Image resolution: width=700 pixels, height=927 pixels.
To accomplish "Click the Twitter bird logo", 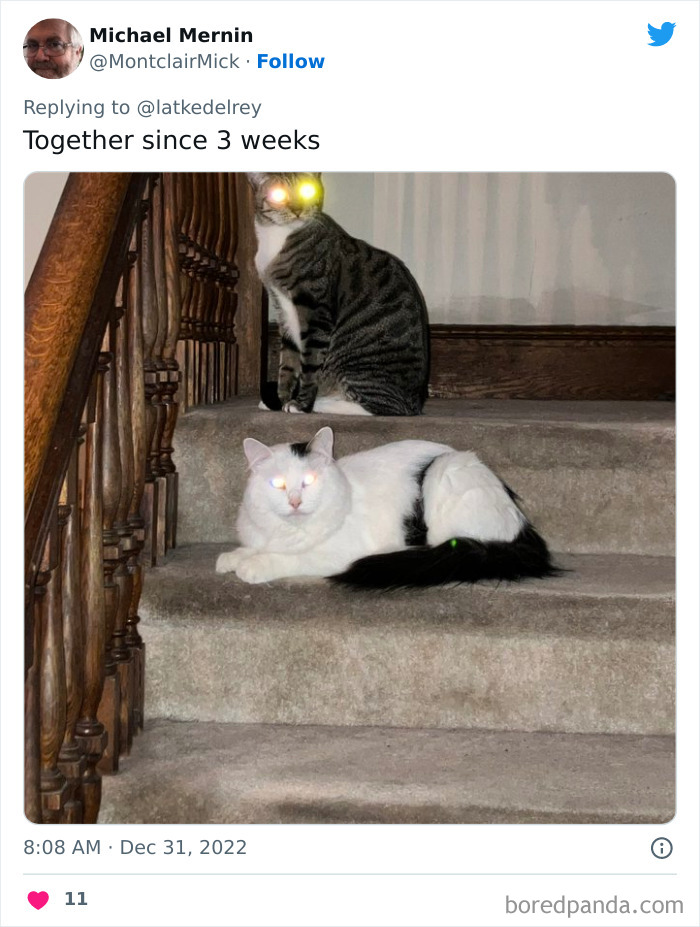I will click(661, 34).
